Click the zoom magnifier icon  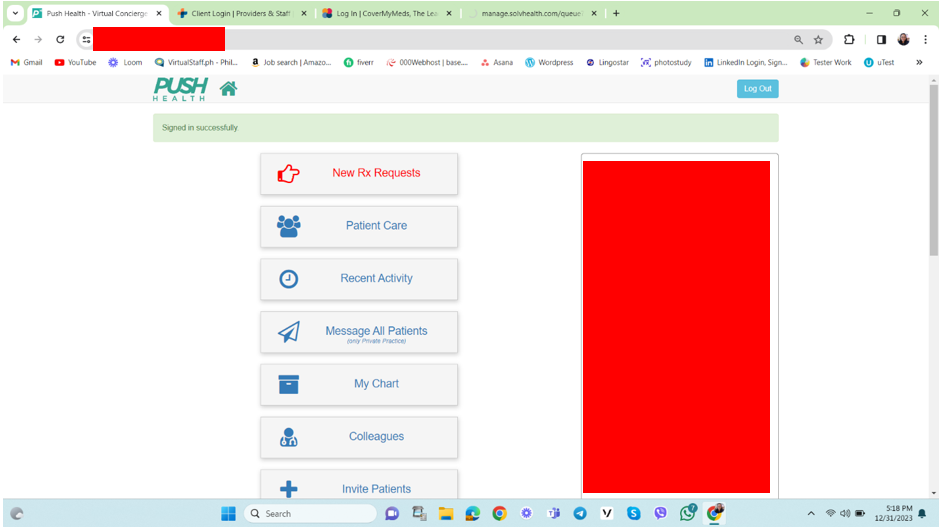click(x=799, y=40)
